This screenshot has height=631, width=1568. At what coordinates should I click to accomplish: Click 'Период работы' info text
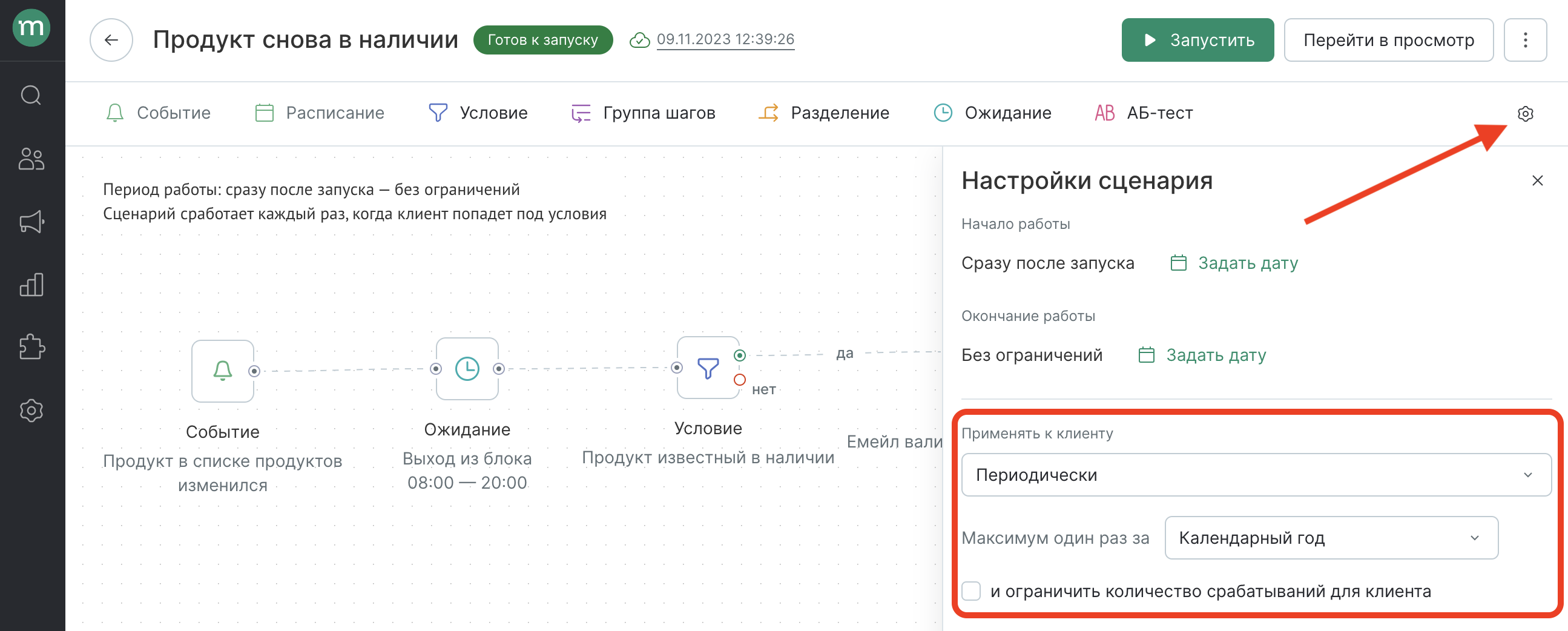click(311, 190)
